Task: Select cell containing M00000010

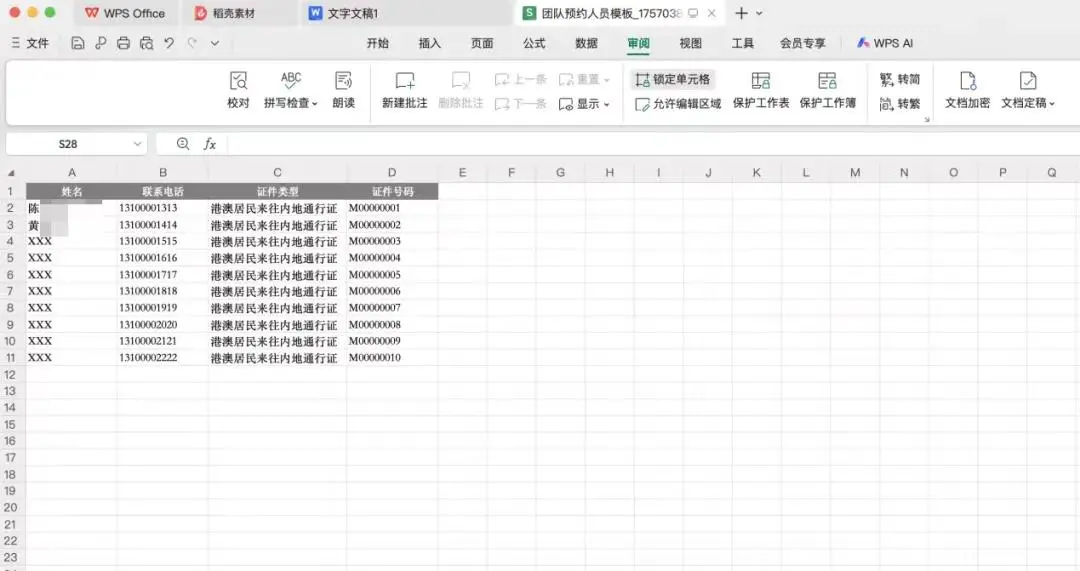Action: [x=393, y=357]
